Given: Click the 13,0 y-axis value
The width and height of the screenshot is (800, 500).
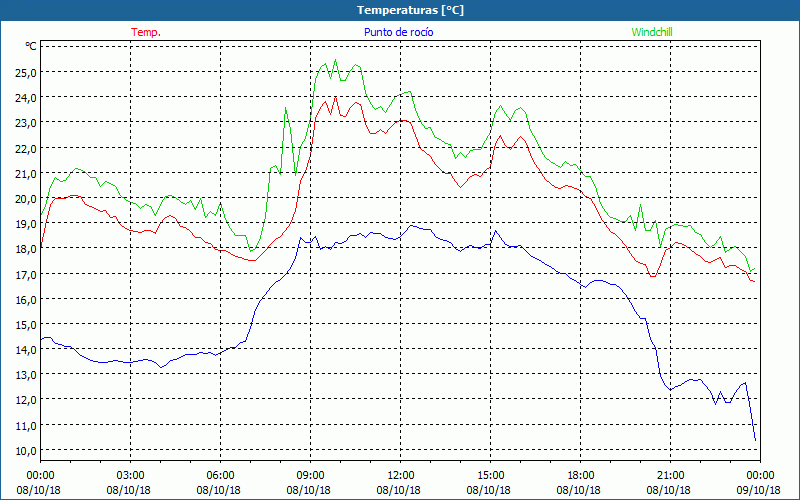Looking at the screenshot, I should coord(26,375).
